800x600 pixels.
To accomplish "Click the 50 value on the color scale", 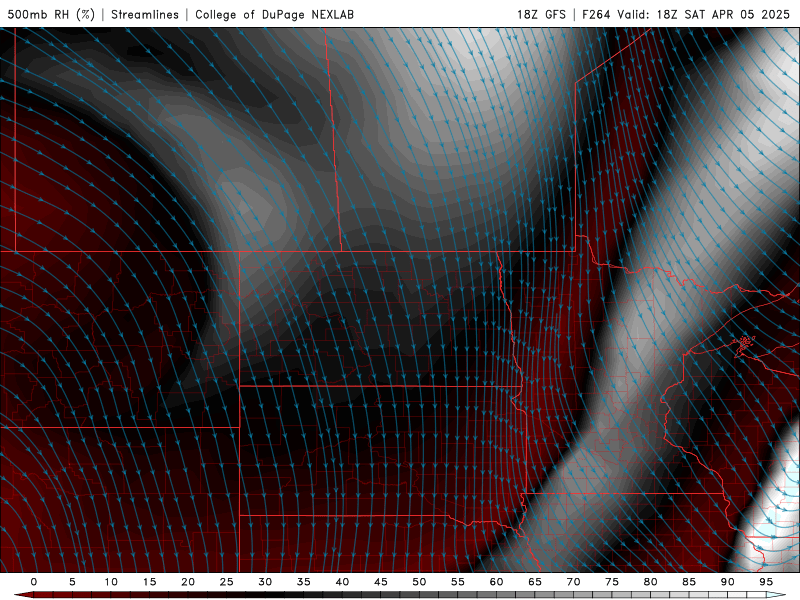I will coord(419,582).
